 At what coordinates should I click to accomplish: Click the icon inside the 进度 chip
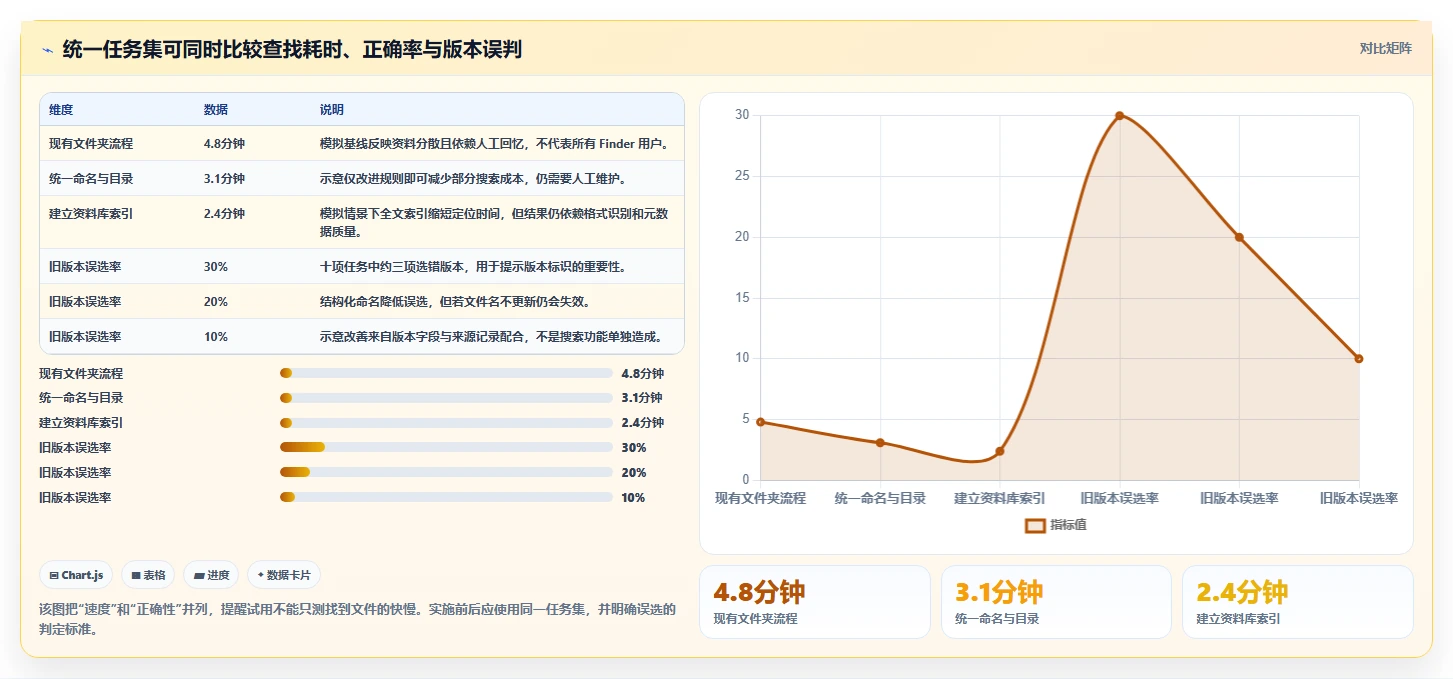(199, 575)
